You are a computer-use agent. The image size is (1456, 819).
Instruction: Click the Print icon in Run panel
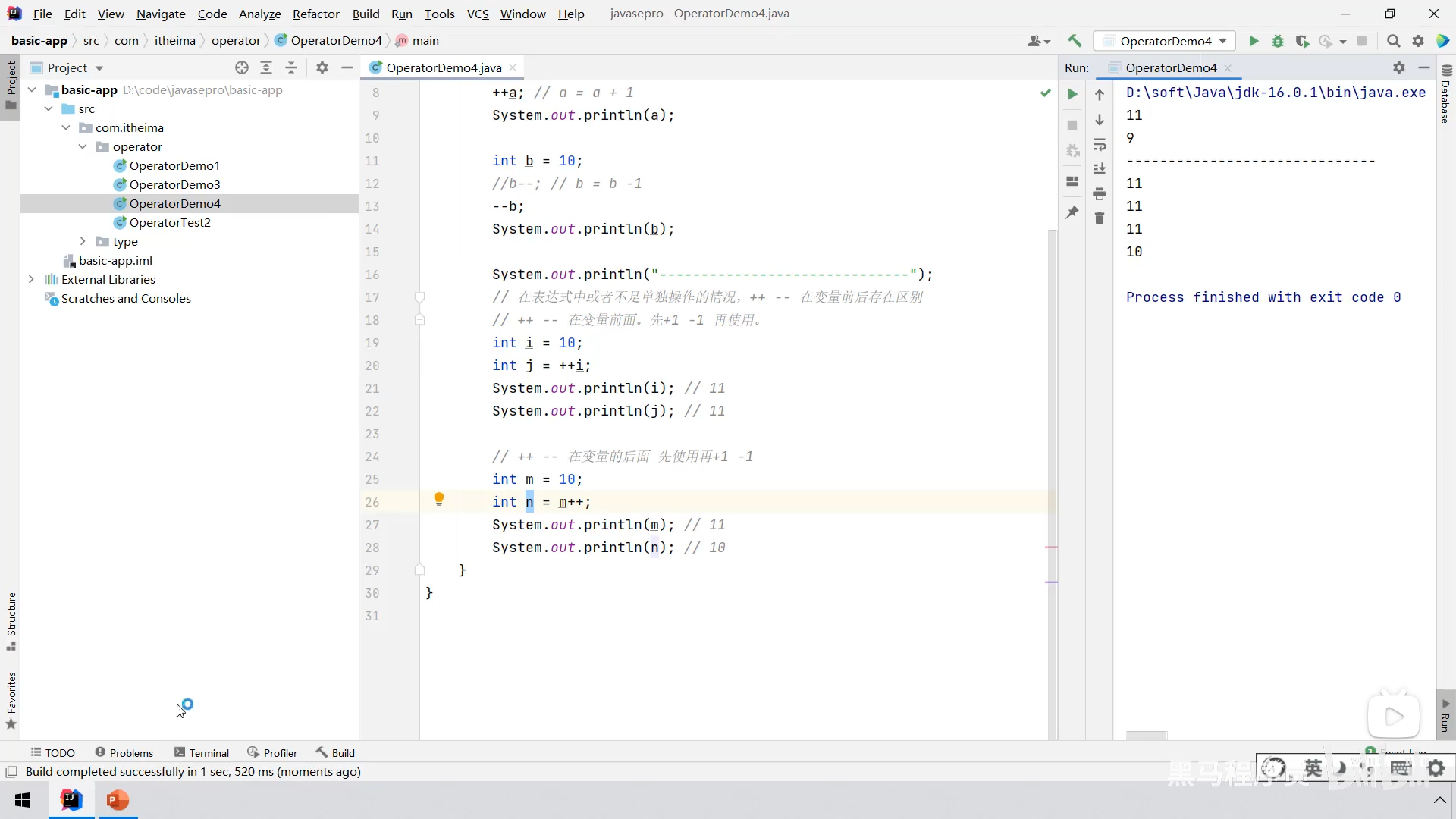coord(1100,194)
